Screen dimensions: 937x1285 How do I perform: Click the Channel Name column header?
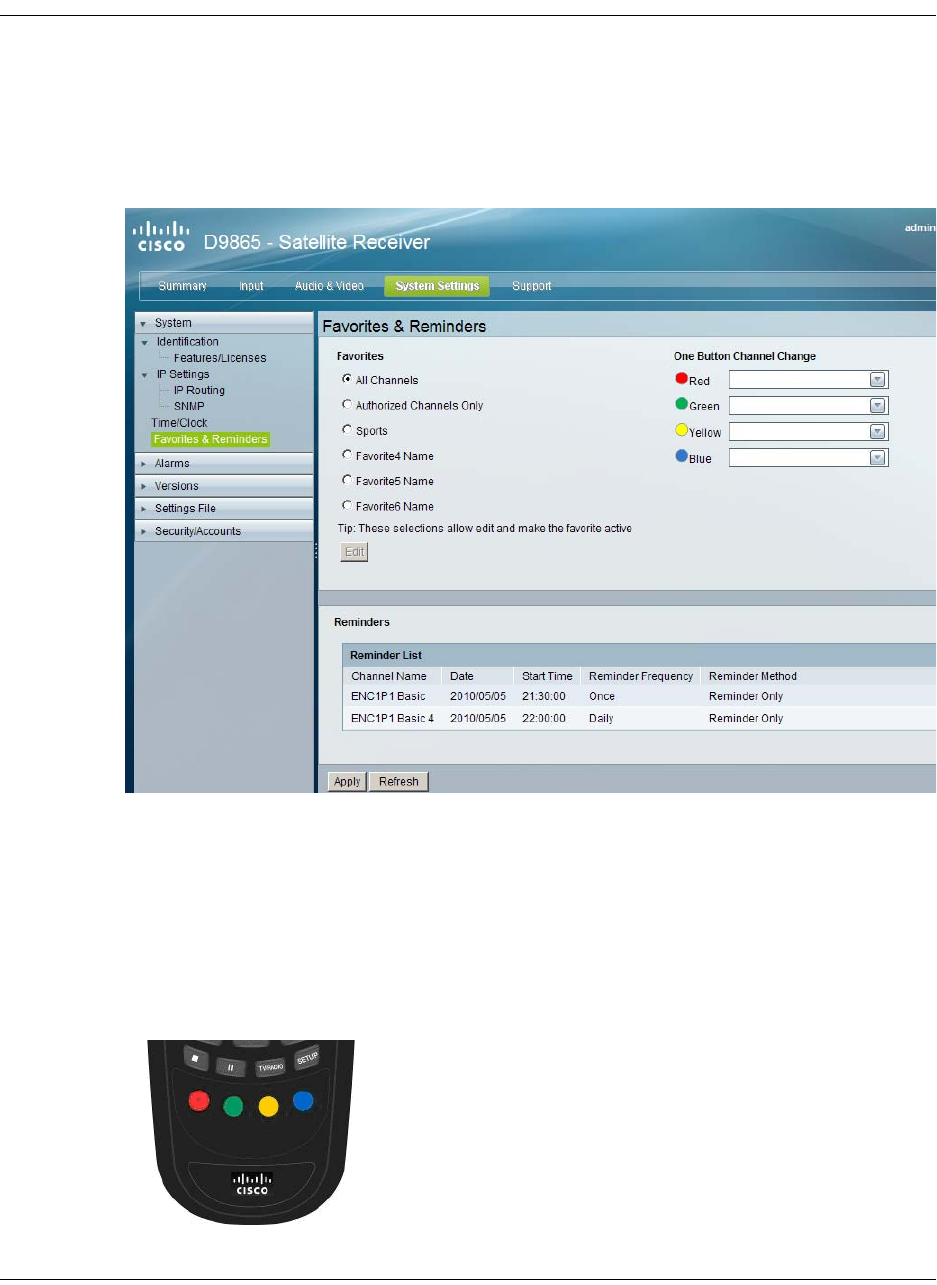[388, 676]
